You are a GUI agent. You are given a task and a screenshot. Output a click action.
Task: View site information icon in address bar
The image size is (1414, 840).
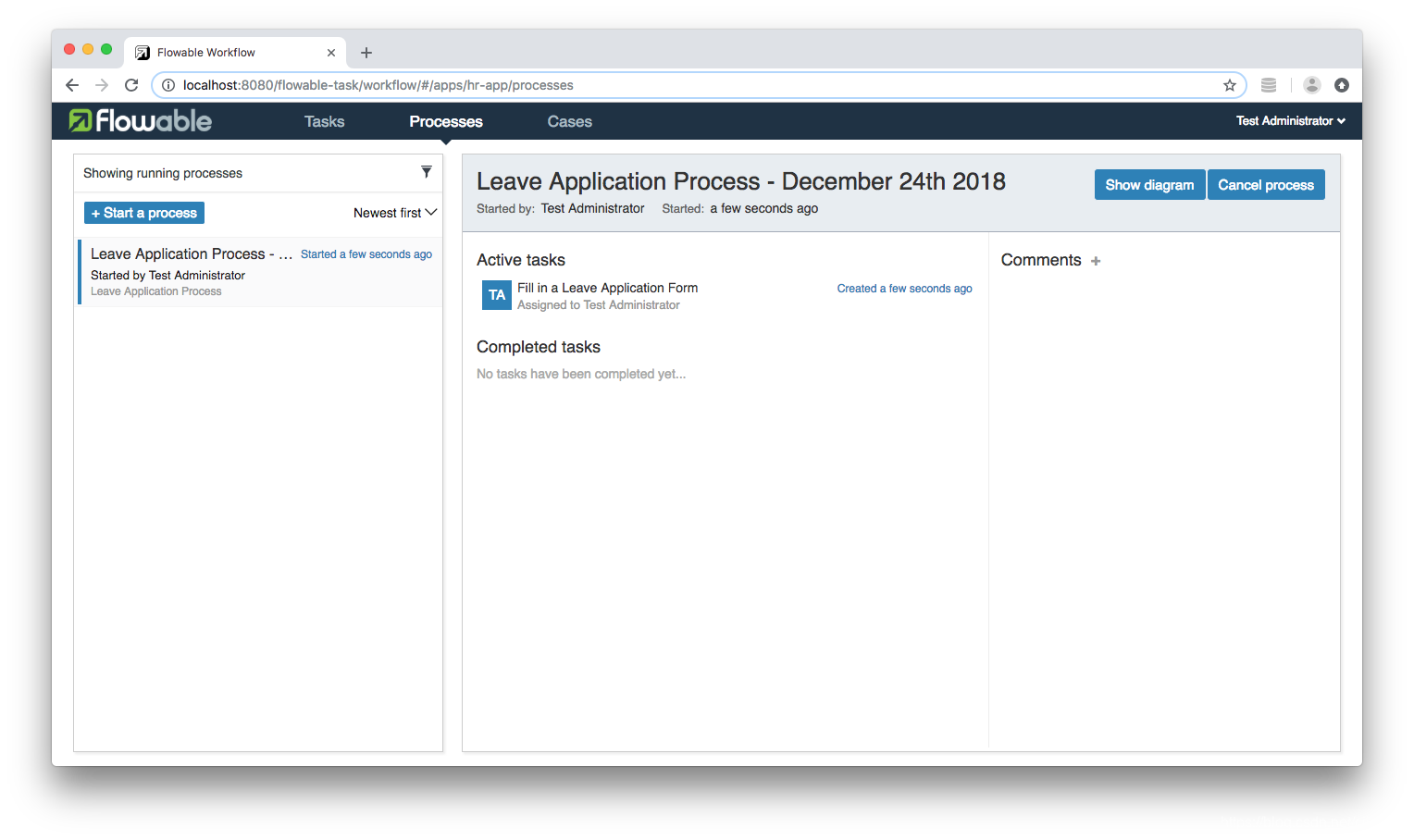(168, 85)
